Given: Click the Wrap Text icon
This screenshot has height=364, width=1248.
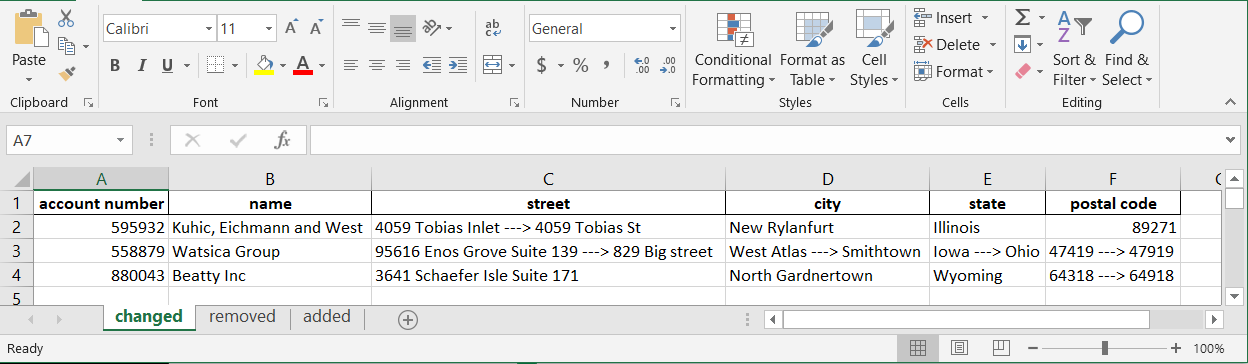Looking at the screenshot, I should coord(493,28).
